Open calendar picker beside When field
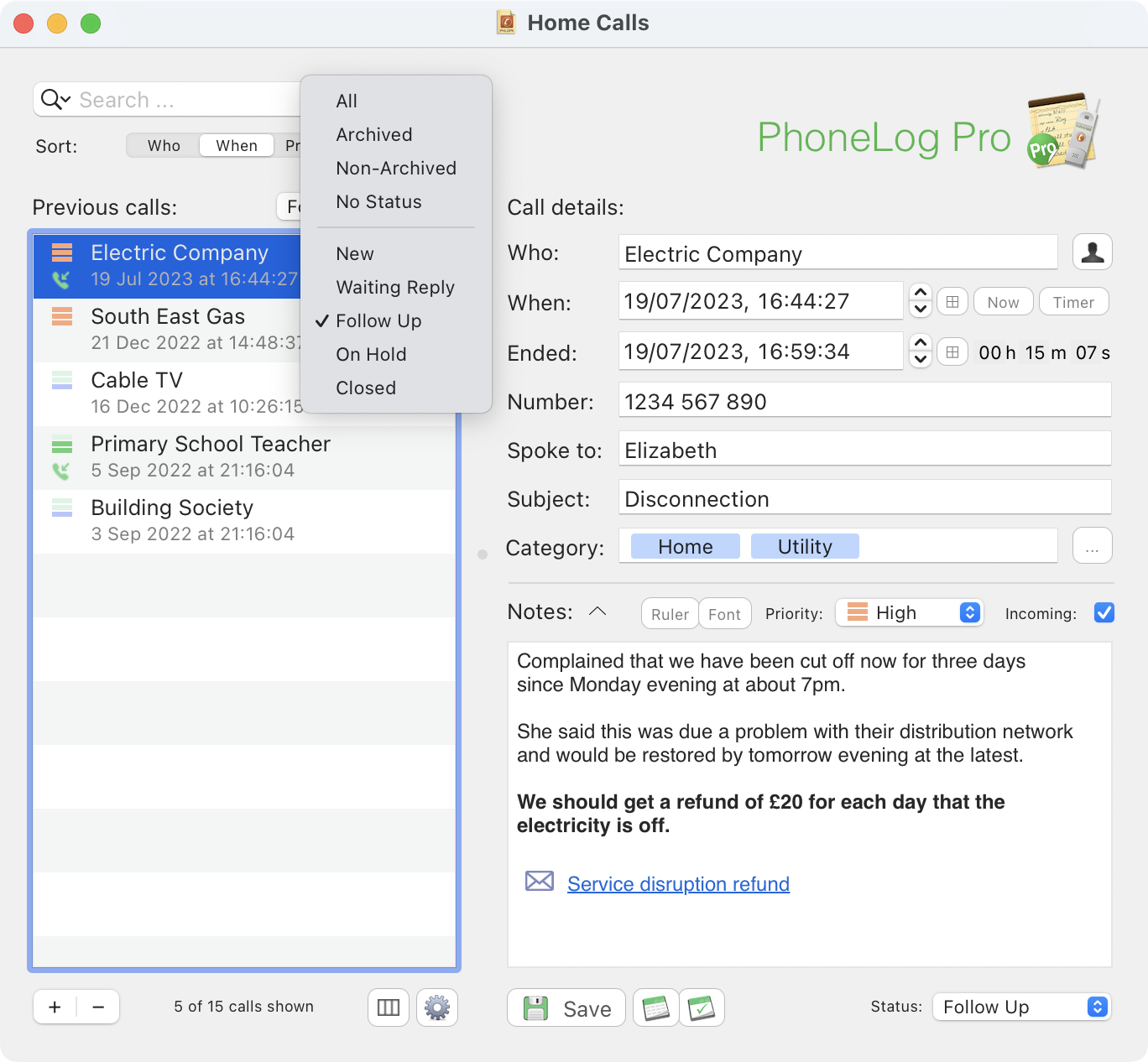 (952, 302)
